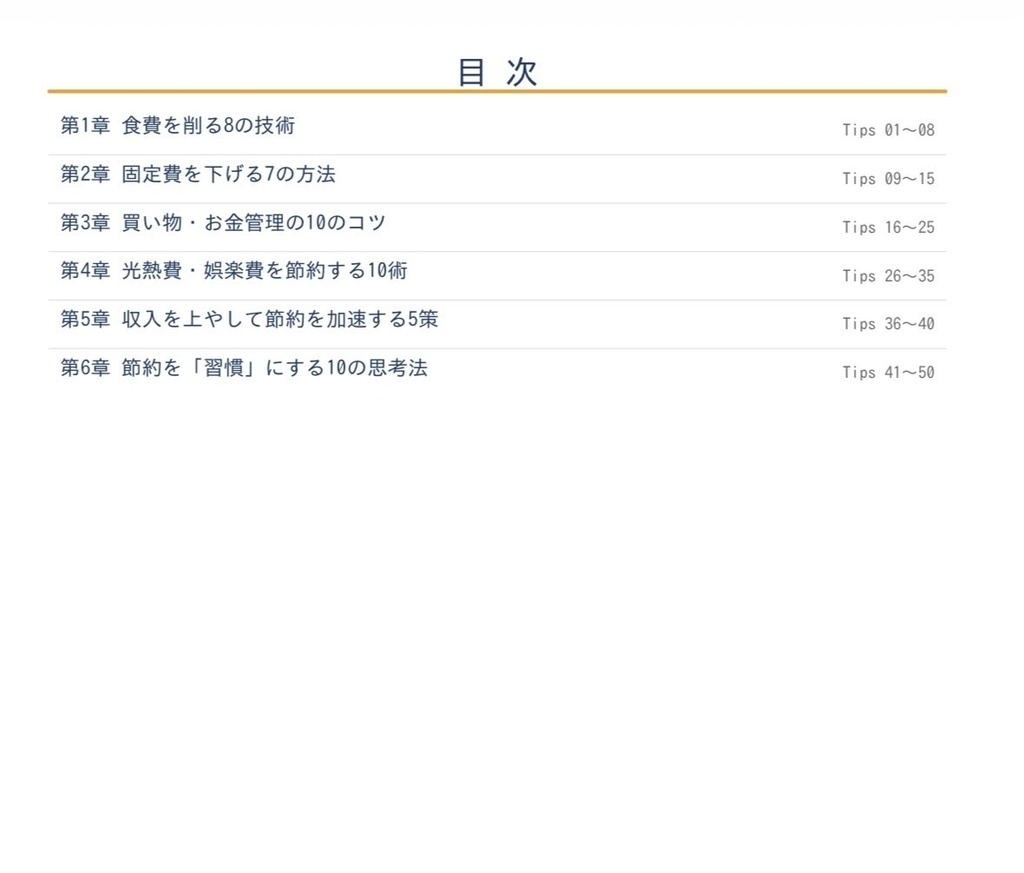Select the Tips 36～40 label
Screen dimensions: 1024x873
point(888,324)
